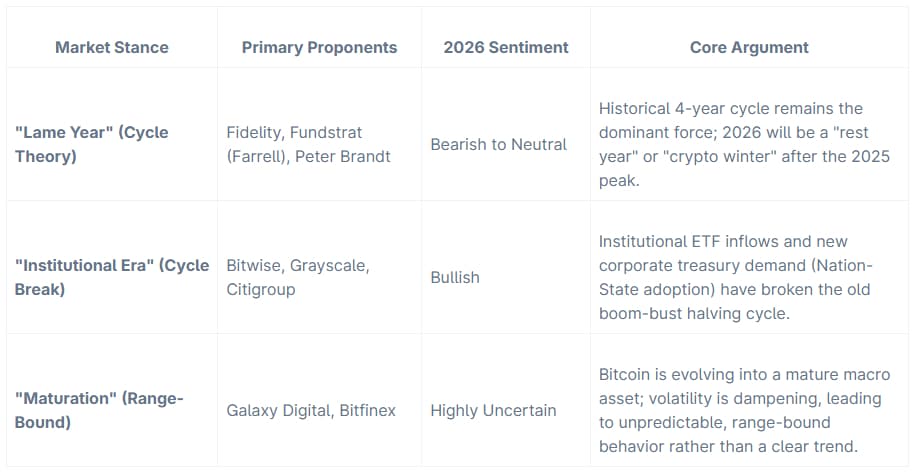The width and height of the screenshot is (915, 473).
Task: Select the "Institutional Era" (Cycle Break) cell
Action: (x=111, y=277)
